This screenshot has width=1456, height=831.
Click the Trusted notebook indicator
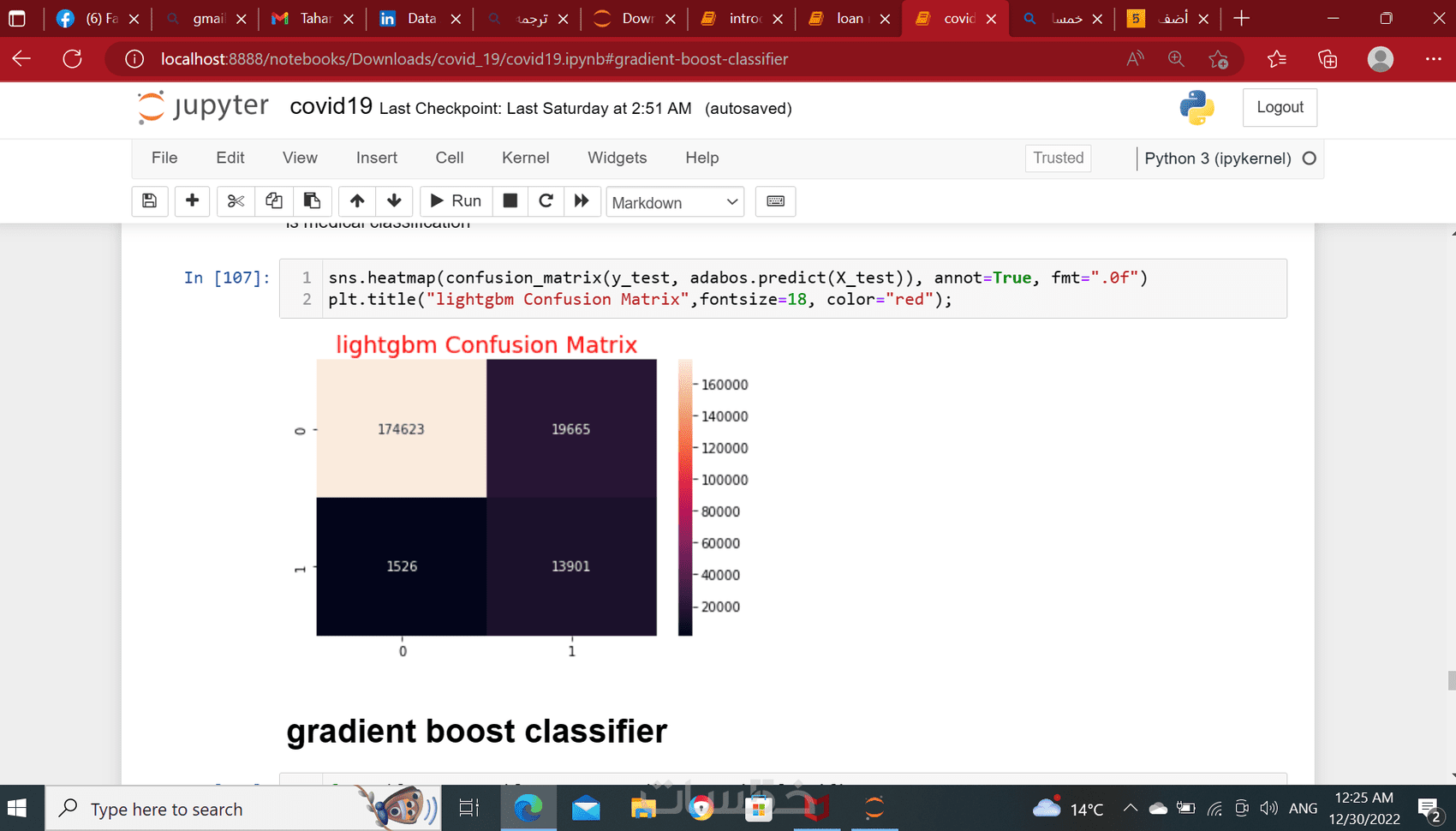[x=1059, y=158]
